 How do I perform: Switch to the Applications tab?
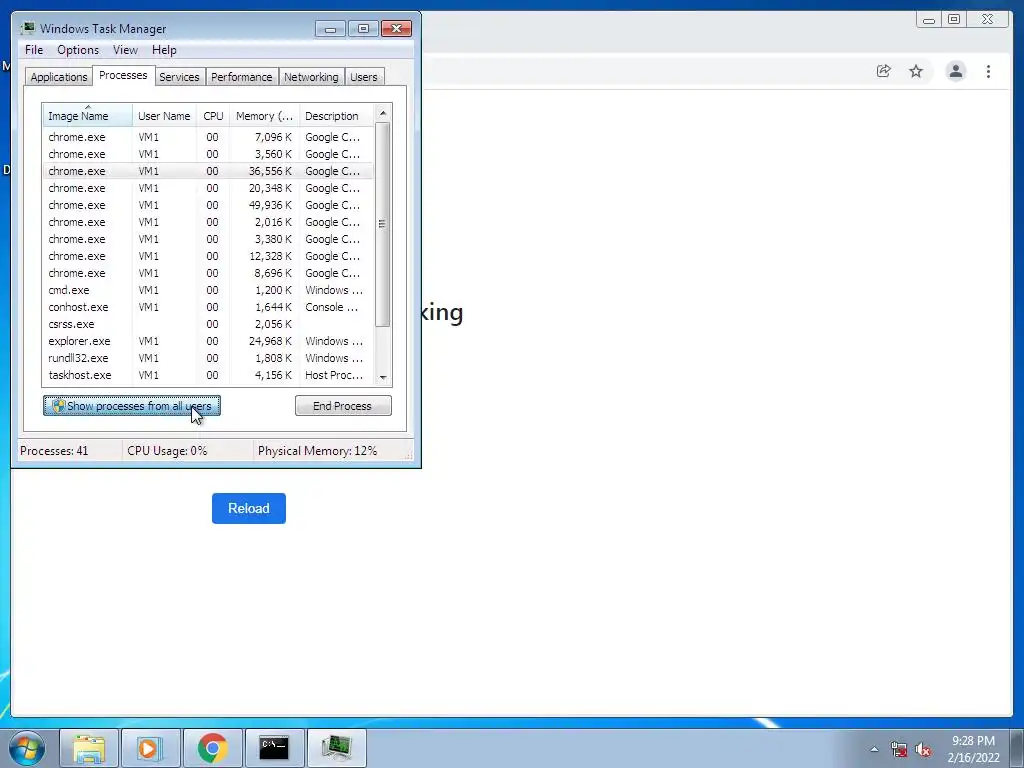(59, 77)
